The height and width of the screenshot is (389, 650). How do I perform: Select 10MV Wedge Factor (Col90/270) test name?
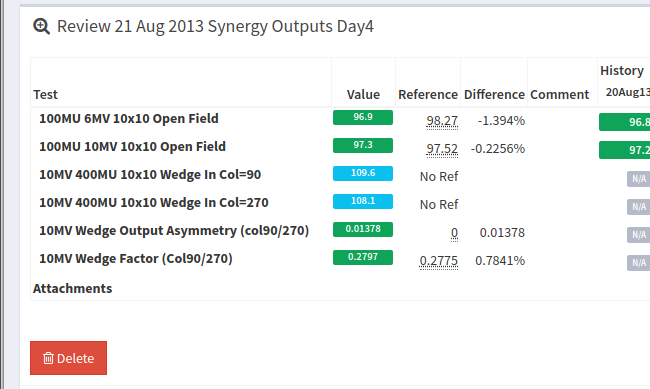point(136,259)
